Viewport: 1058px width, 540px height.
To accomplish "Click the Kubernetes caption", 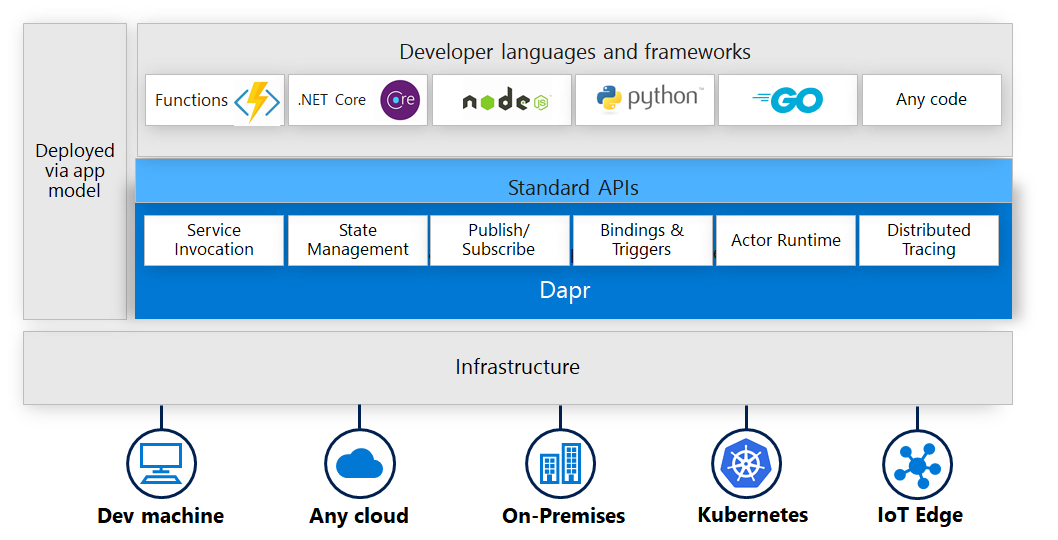I will pos(753,515).
